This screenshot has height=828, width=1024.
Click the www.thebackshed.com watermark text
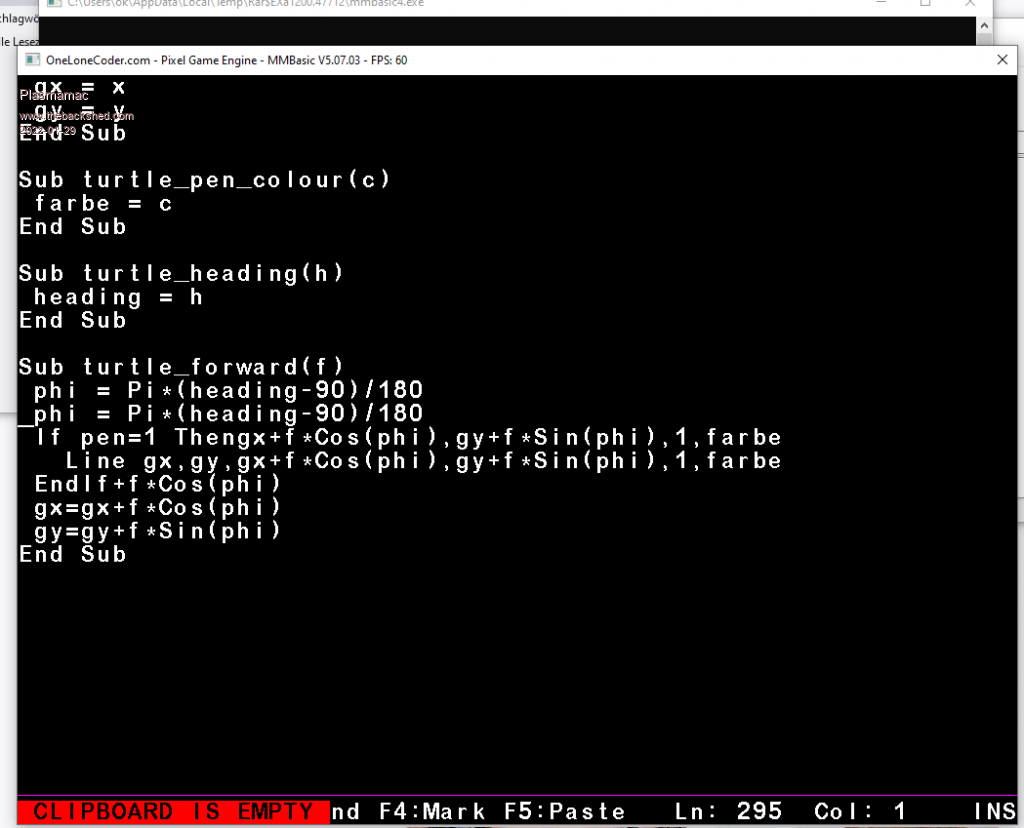(77, 116)
